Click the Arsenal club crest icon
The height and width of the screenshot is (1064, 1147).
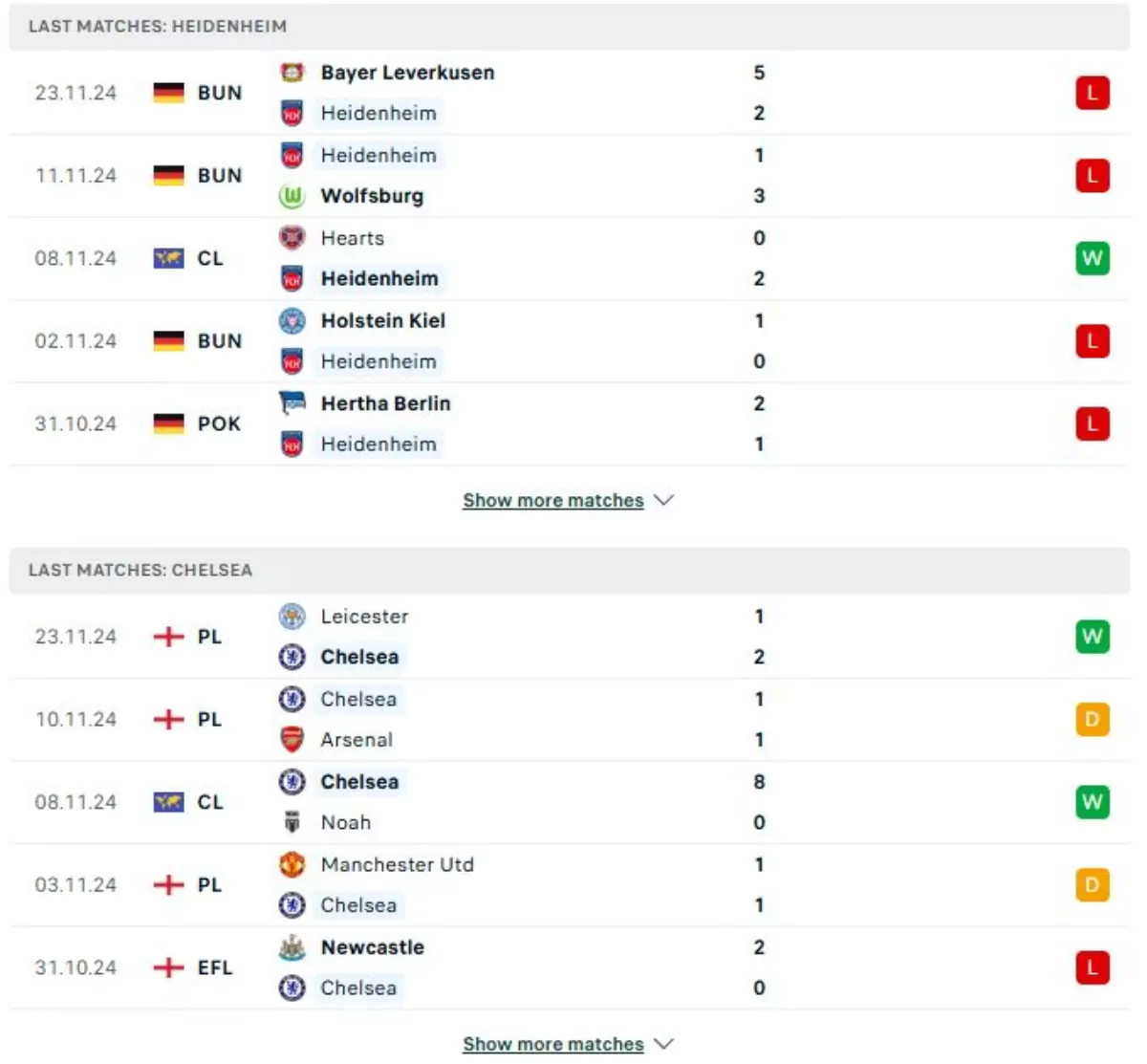pyautogui.click(x=292, y=740)
